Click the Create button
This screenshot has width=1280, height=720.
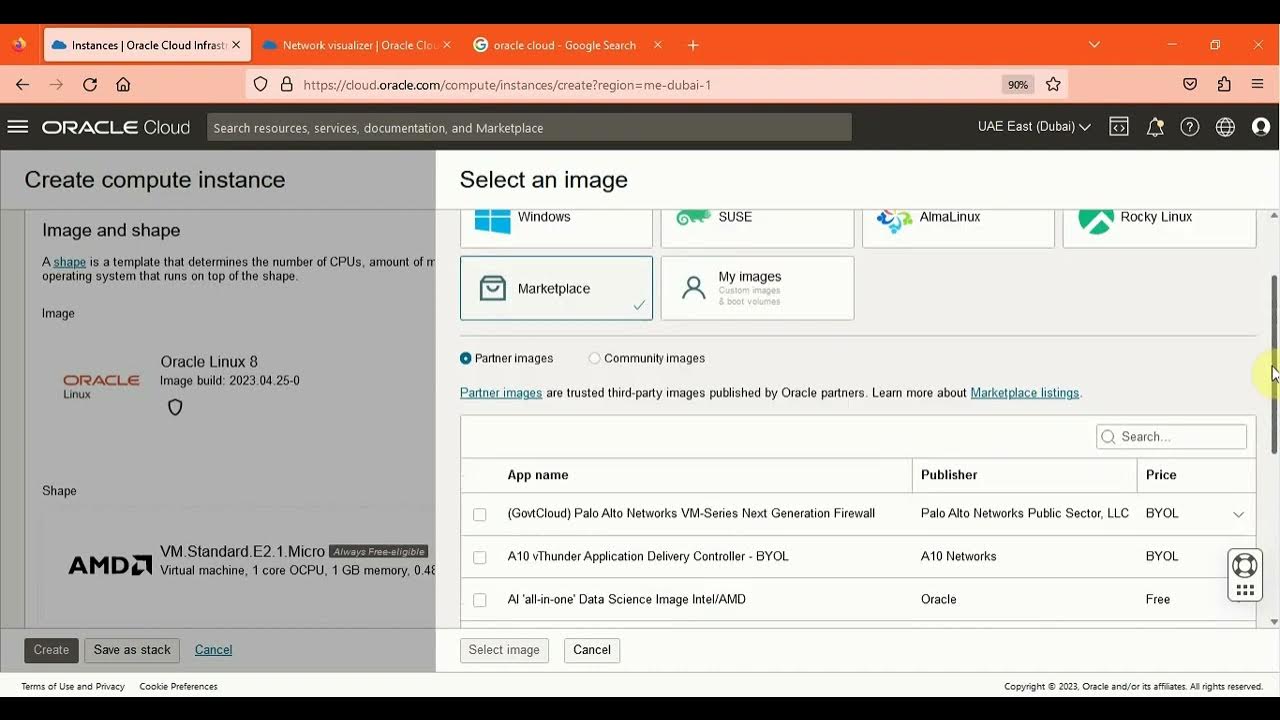tap(51, 650)
